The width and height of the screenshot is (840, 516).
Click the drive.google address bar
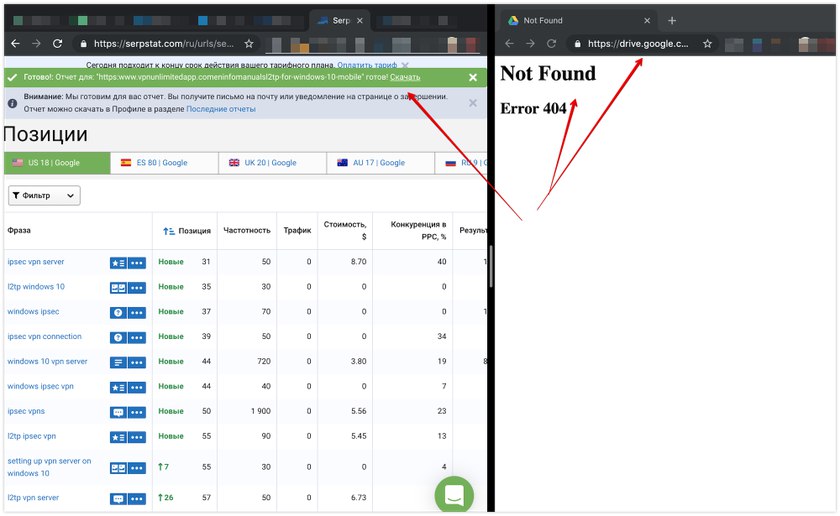(x=638, y=44)
